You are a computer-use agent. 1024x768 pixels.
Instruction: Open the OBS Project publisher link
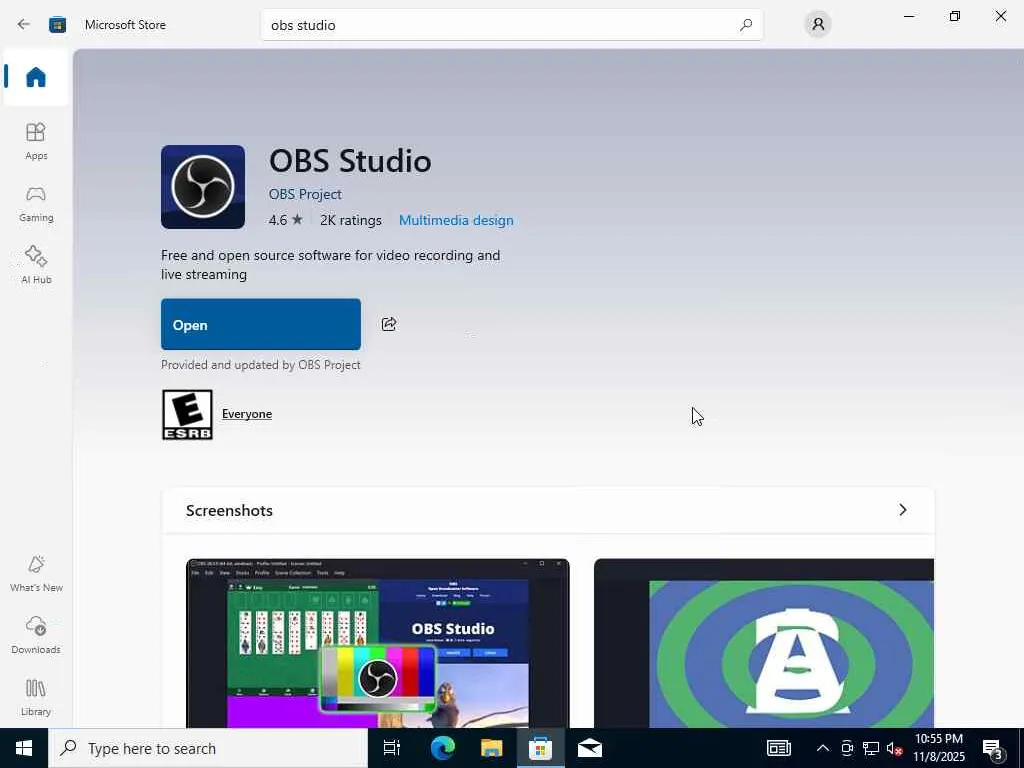[x=305, y=194]
